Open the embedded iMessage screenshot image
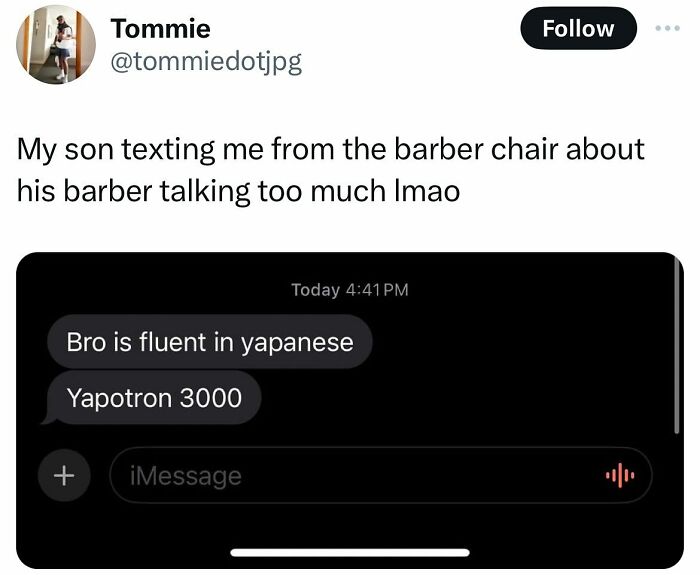Viewport: 700px width, 575px height. (350, 410)
